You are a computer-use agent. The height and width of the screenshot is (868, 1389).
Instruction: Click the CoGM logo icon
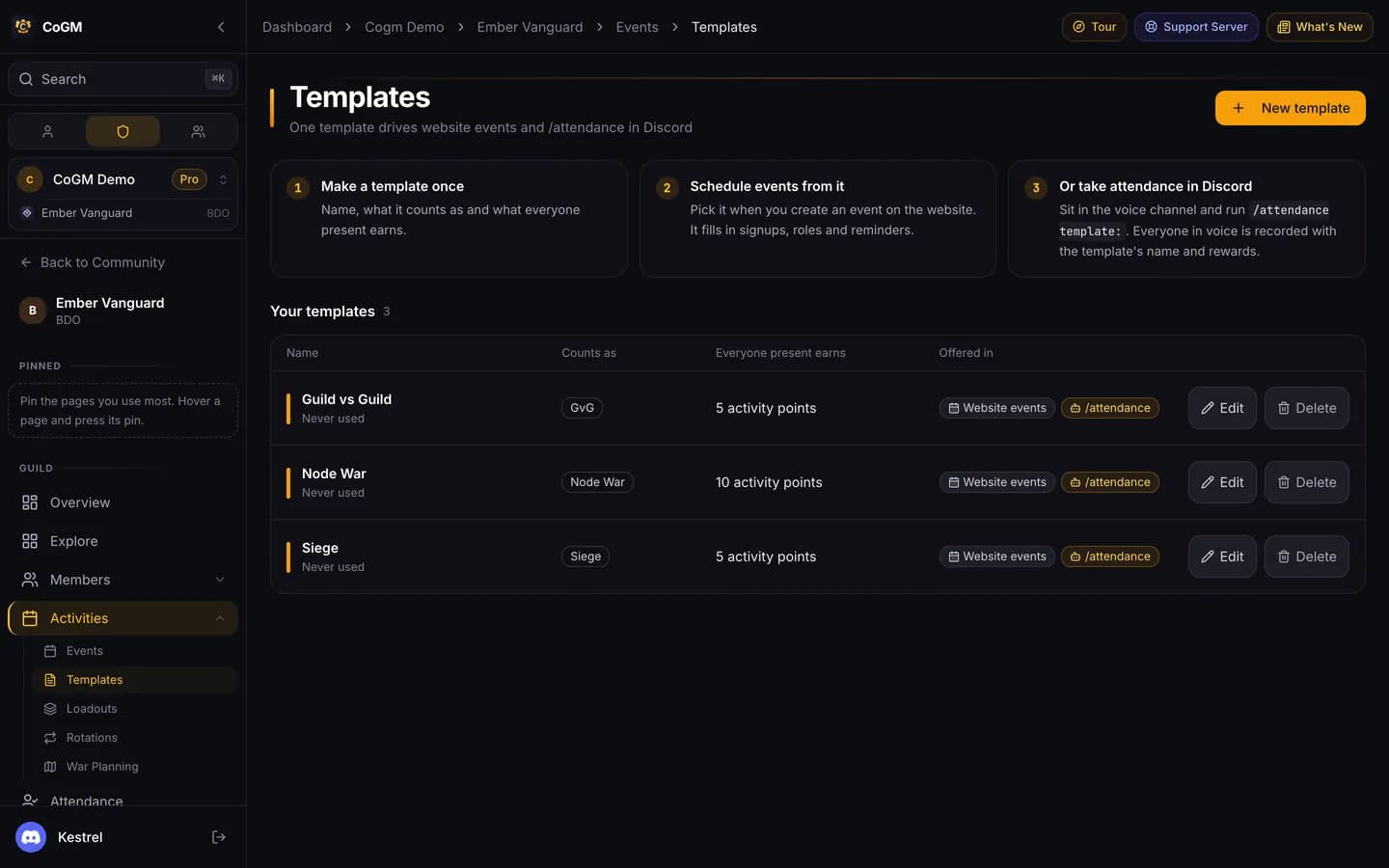[23, 27]
